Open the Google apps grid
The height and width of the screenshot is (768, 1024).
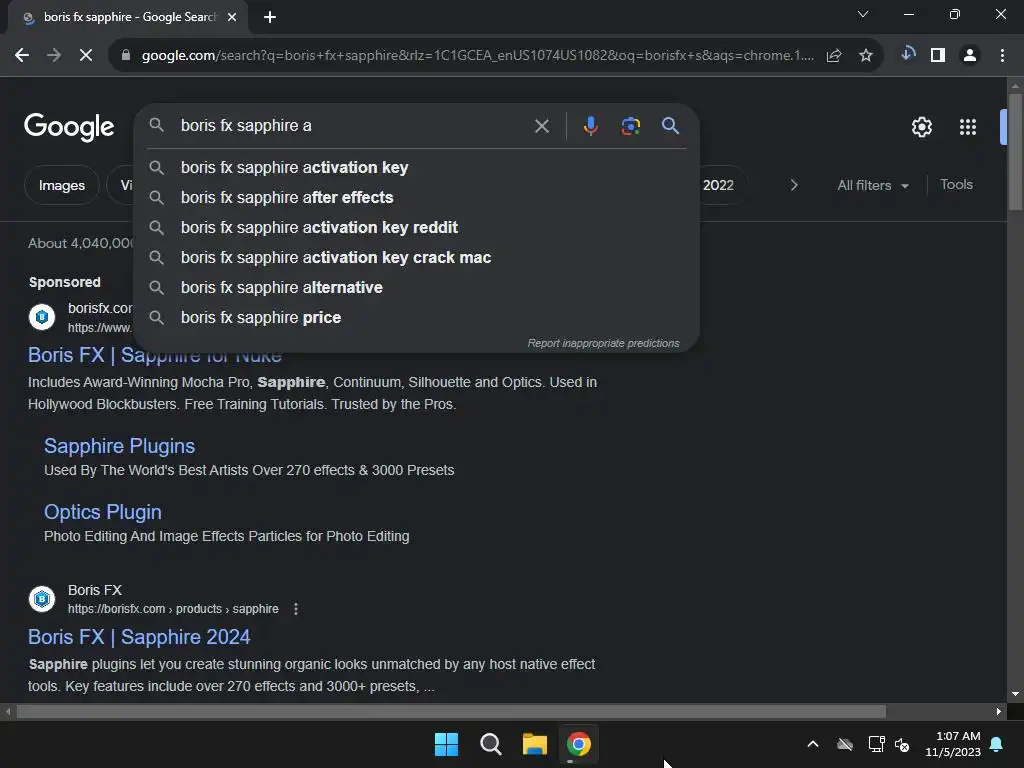(x=968, y=127)
